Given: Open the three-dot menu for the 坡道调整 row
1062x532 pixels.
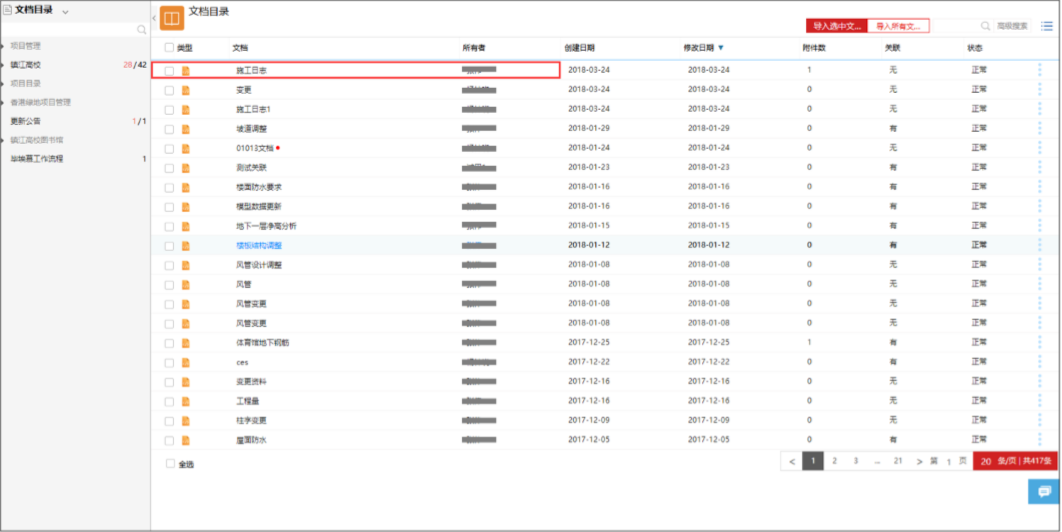Looking at the screenshot, I should point(1040,128).
